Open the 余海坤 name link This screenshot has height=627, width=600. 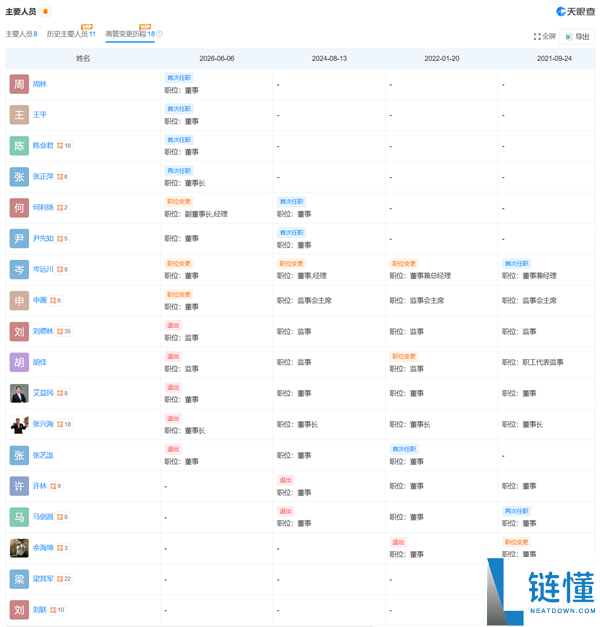(x=43, y=548)
